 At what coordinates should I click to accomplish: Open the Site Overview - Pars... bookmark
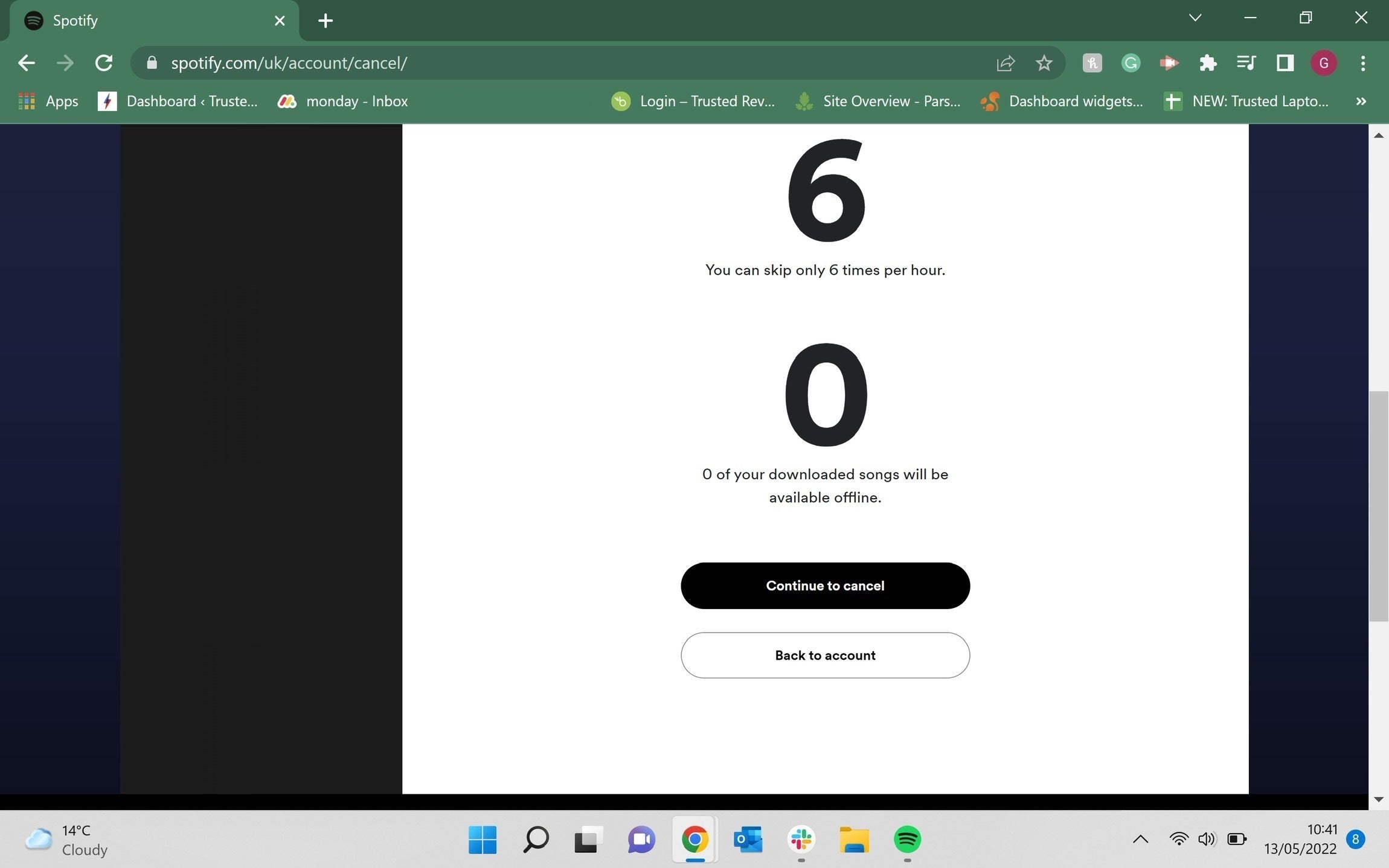[878, 101]
